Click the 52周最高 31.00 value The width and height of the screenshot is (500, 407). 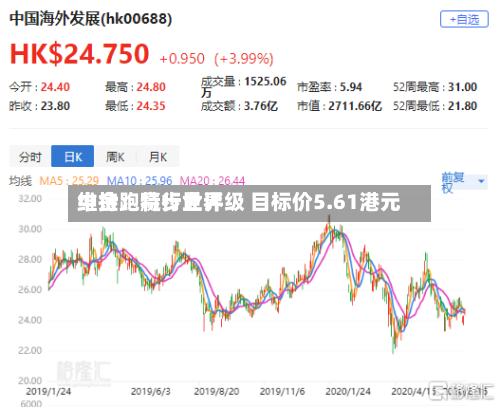(x=435, y=87)
